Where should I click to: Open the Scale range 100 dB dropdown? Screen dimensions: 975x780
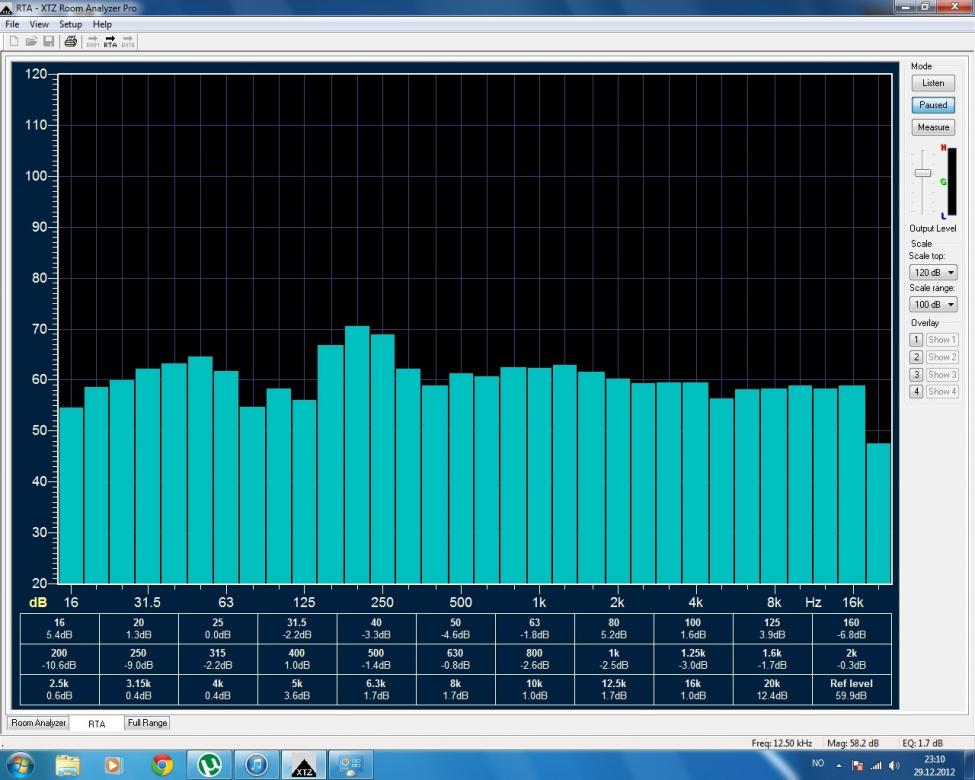[x=932, y=304]
